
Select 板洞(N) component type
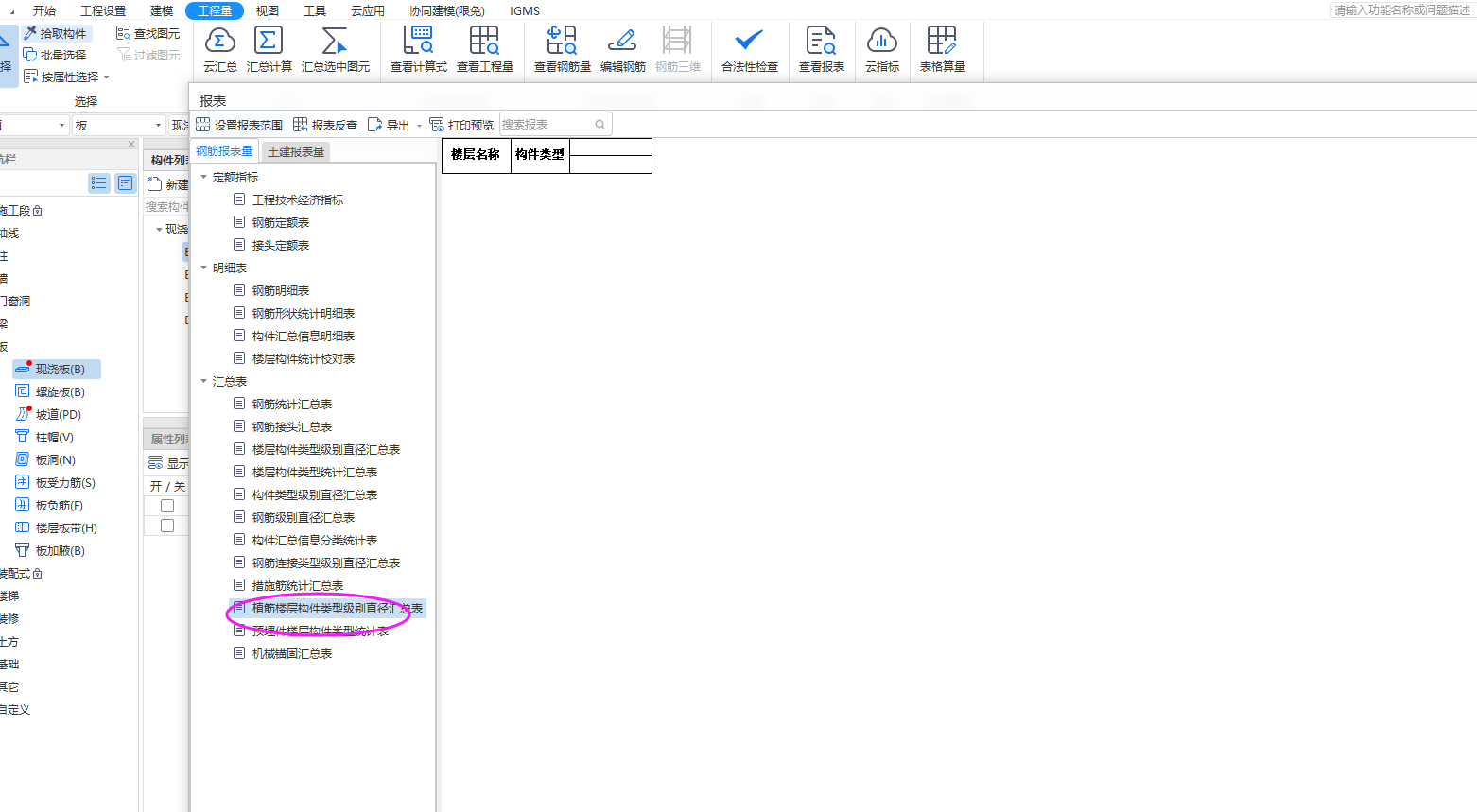coord(45,460)
